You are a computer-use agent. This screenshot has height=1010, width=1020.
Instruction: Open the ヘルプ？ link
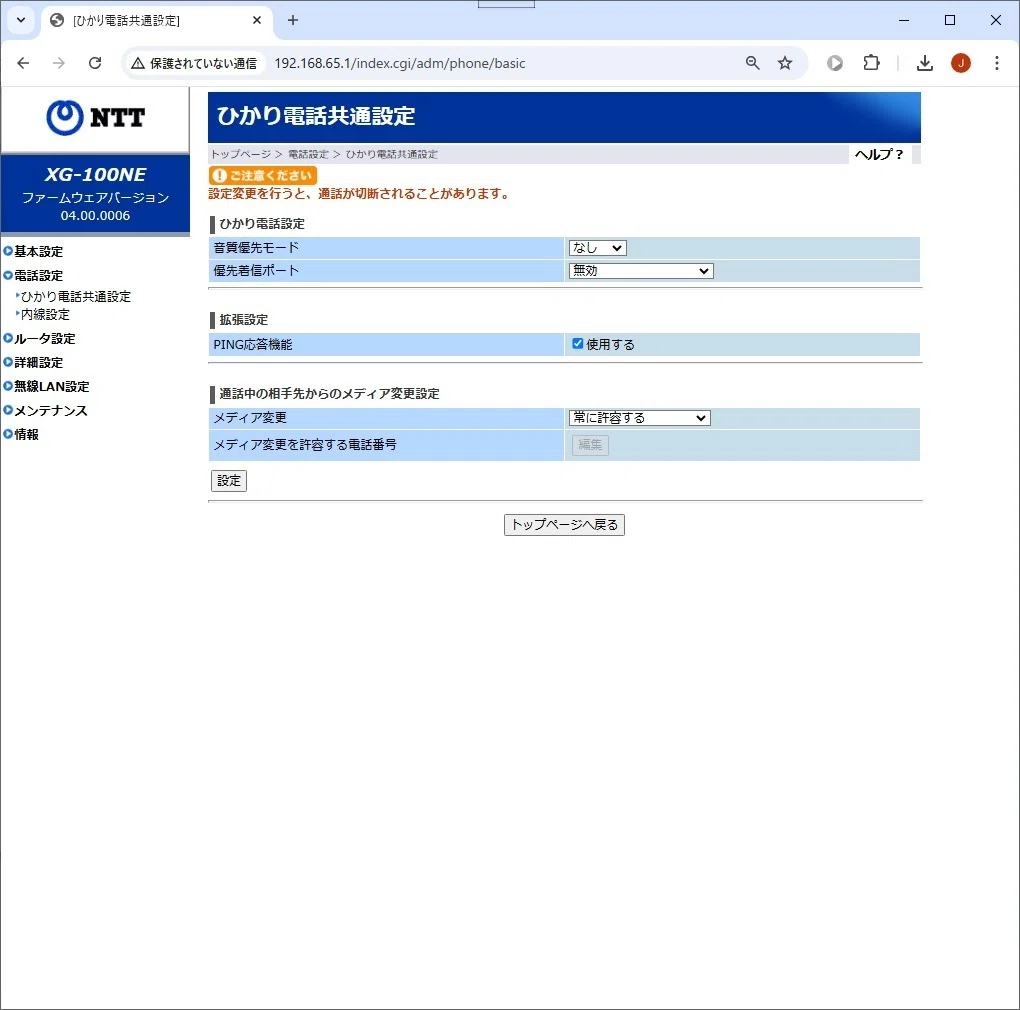click(x=879, y=154)
